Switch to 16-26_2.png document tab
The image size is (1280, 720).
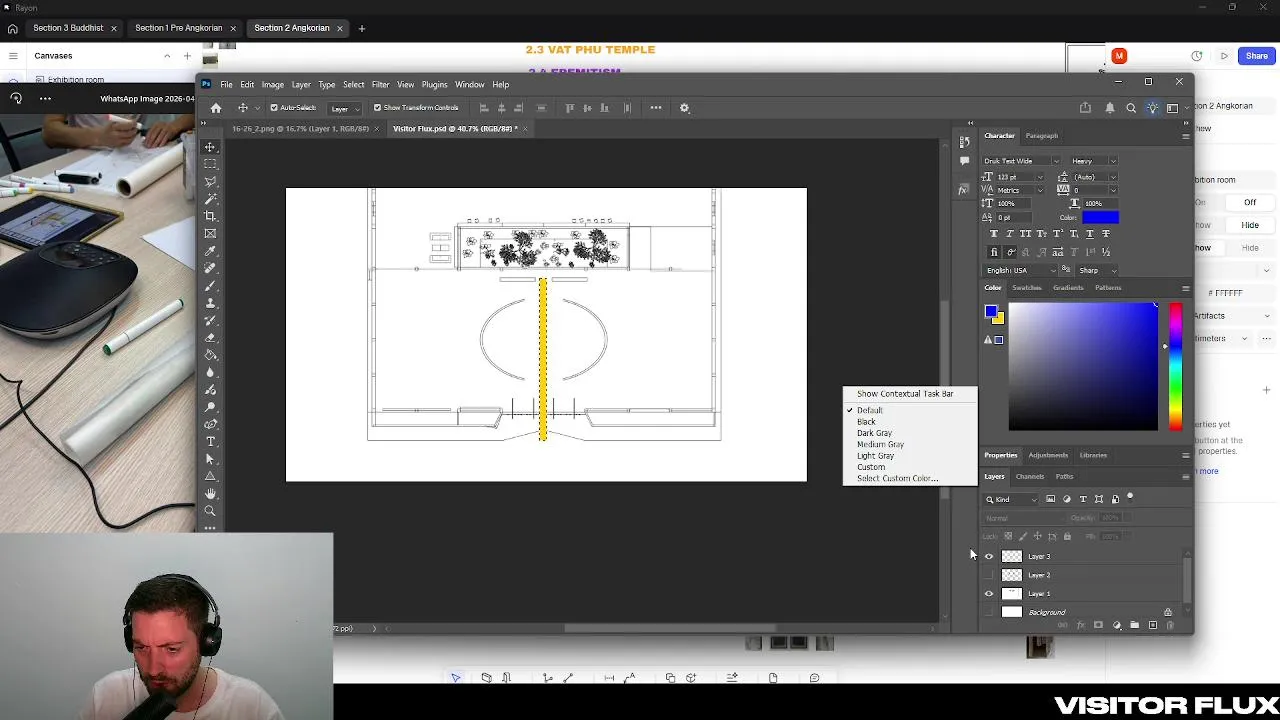point(300,129)
